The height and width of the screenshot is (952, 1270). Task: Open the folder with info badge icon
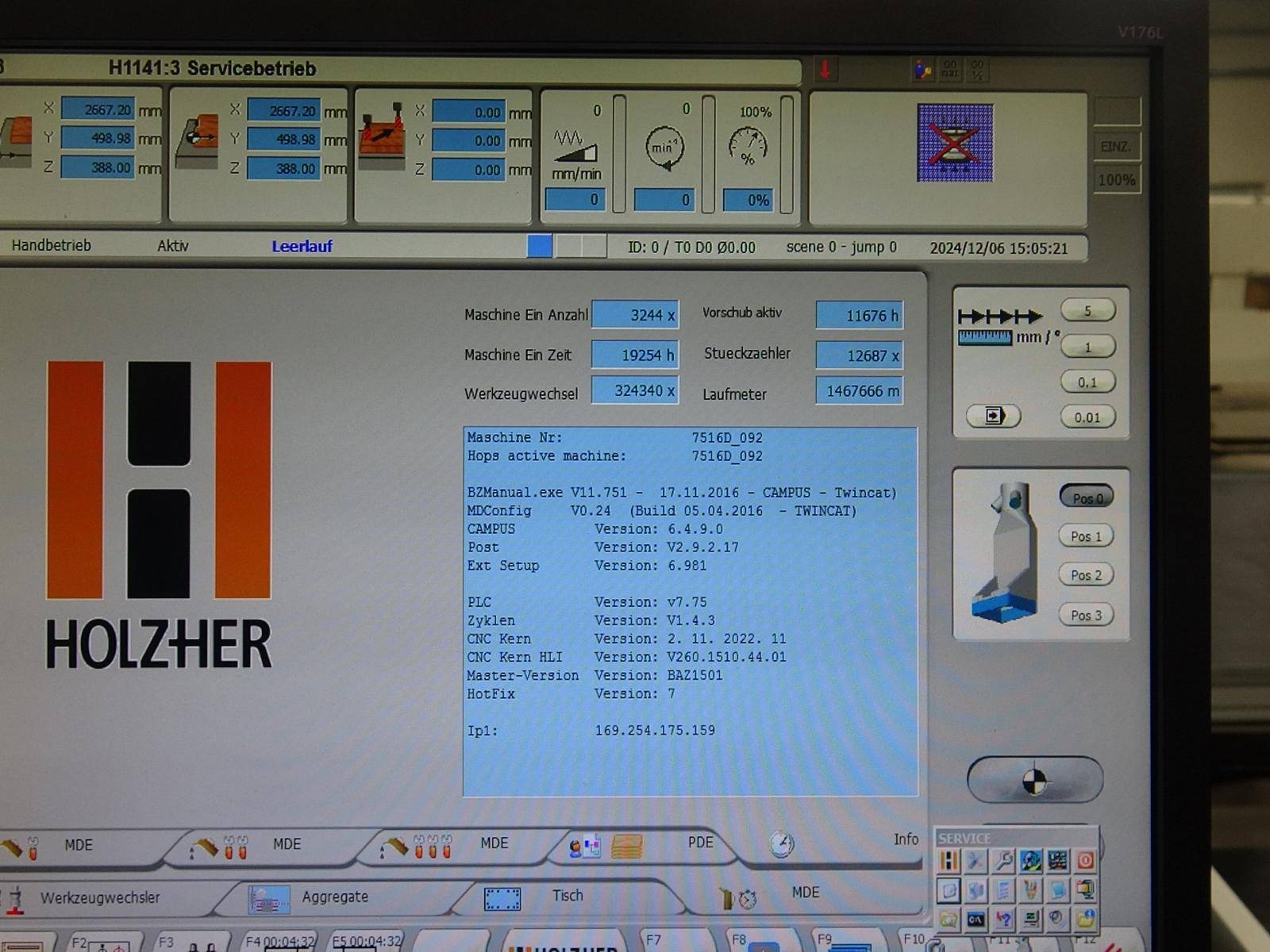point(1085,919)
